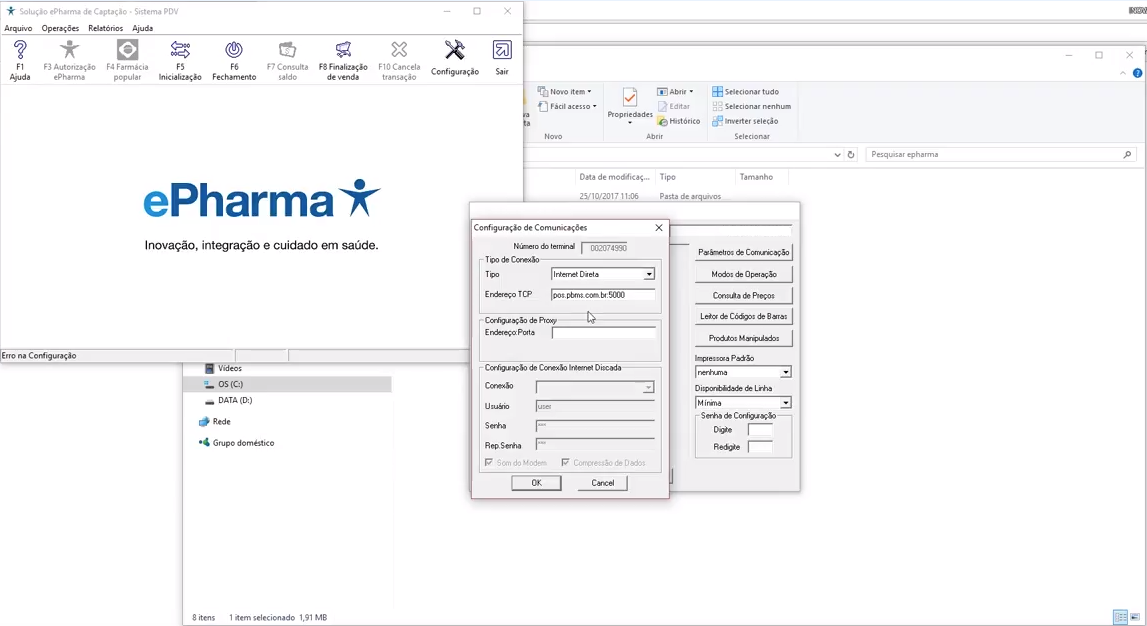
Task: Open the F4 Farmácia popular tool
Action: coord(127,60)
